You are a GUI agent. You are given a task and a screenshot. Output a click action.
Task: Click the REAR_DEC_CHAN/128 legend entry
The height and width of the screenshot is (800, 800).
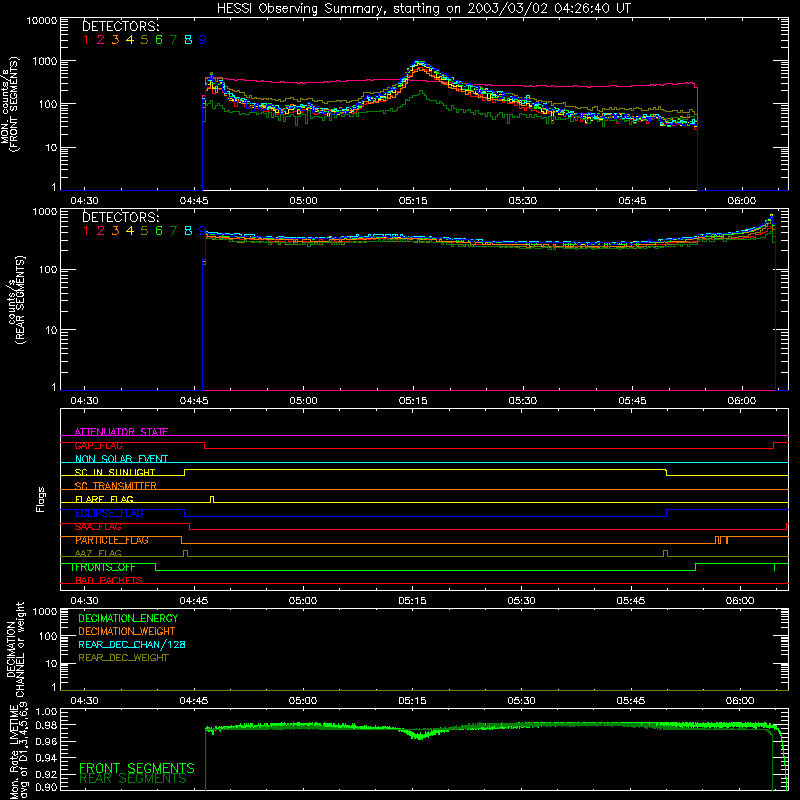(132, 644)
